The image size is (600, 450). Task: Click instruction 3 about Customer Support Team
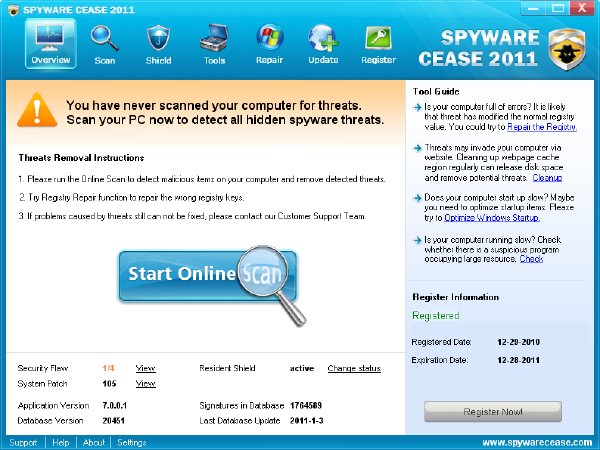192,216
